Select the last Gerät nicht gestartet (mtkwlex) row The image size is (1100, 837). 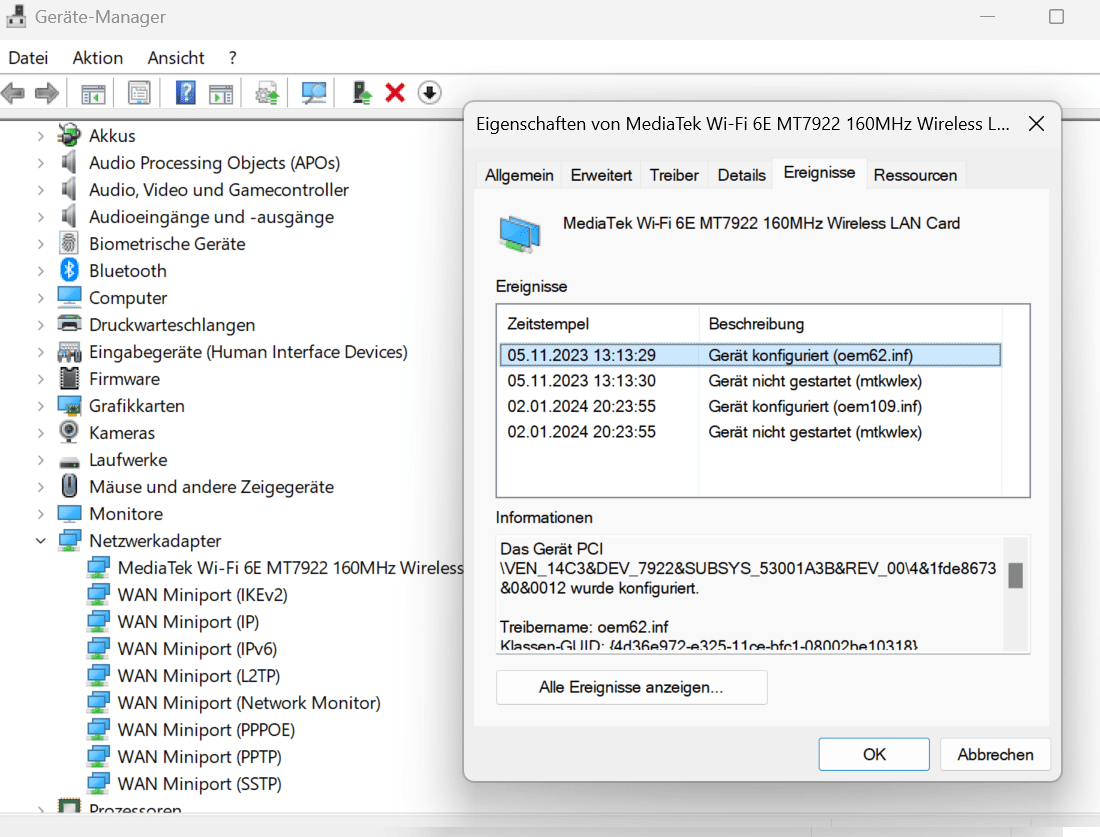tap(750, 431)
